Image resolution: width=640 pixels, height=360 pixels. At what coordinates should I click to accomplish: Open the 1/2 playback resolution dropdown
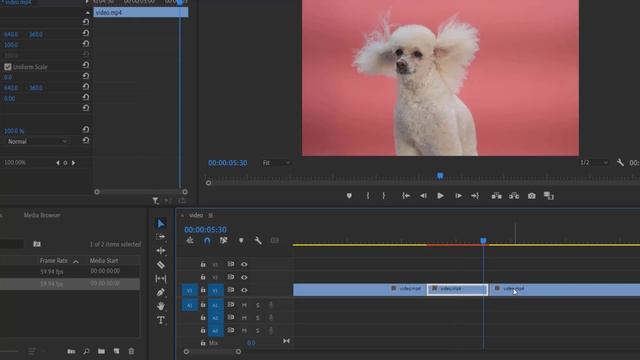coord(594,162)
